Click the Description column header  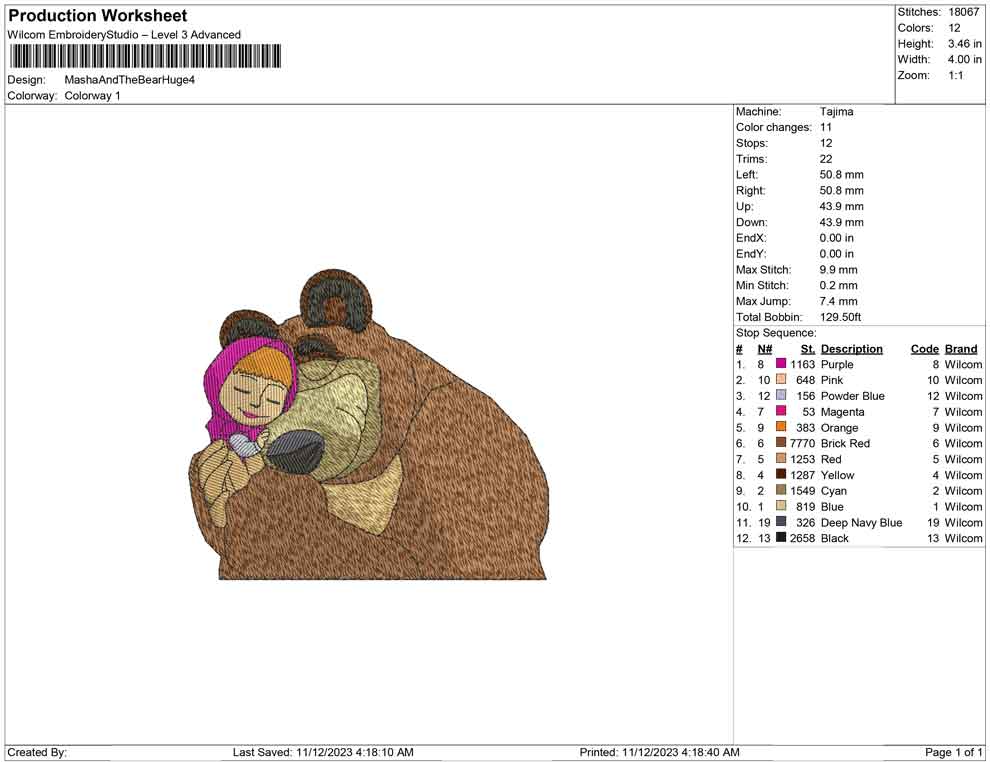click(852, 348)
